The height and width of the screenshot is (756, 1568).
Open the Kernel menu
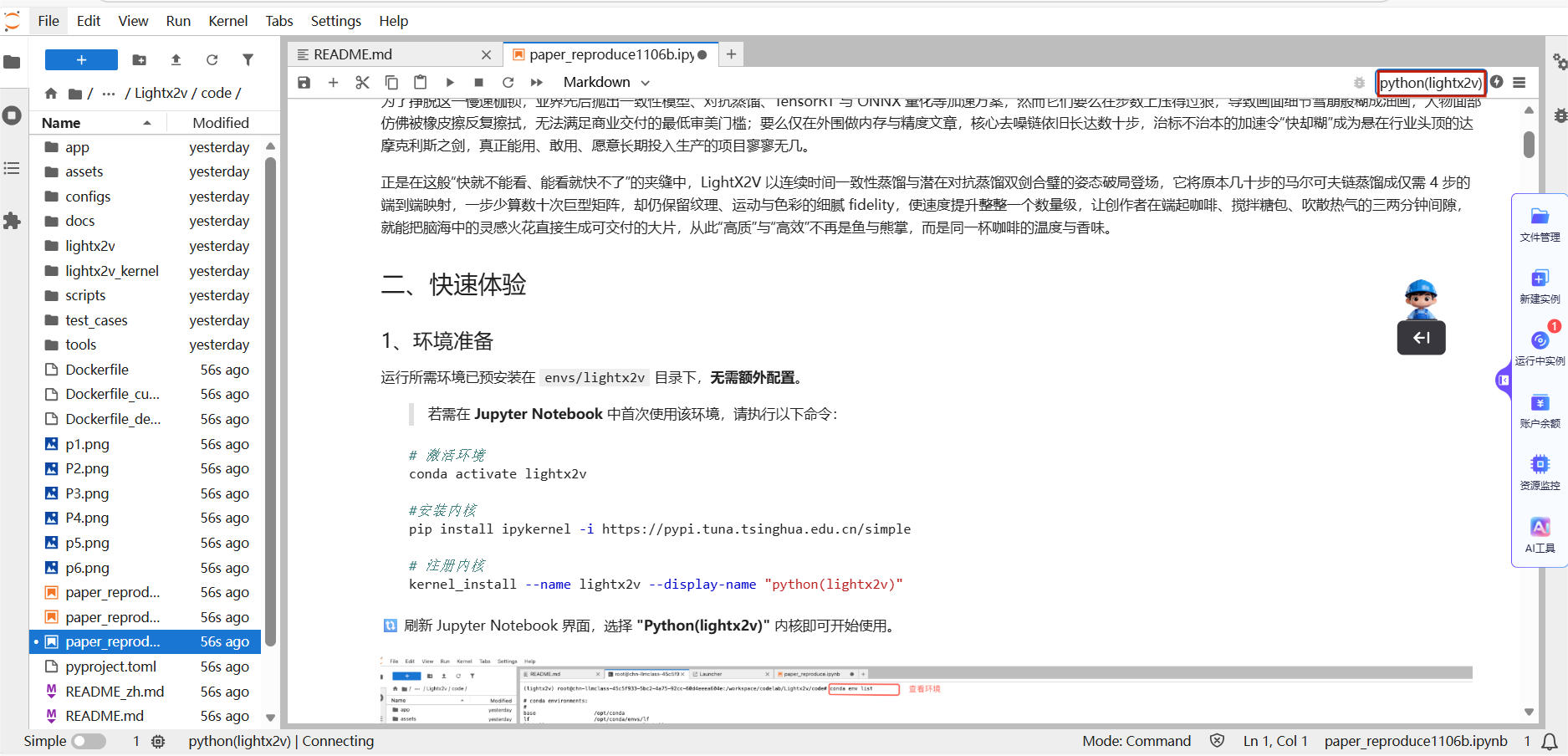click(x=227, y=21)
